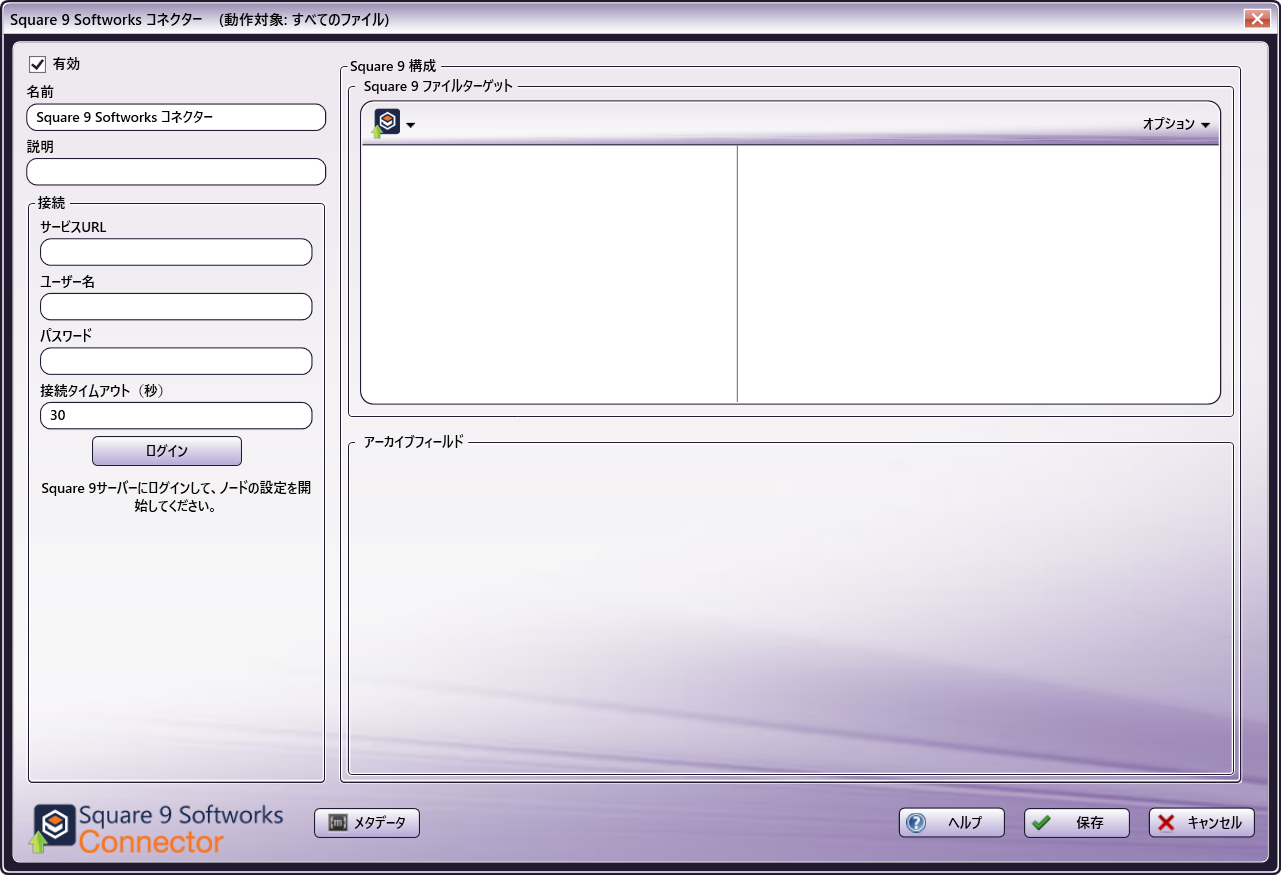Close the connector dialog window
Viewport: 1281px width, 875px height.
1258,19
